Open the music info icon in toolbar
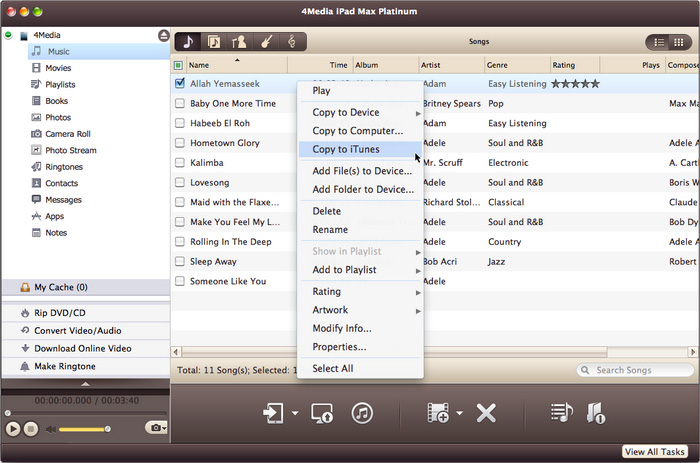700x463 pixels. 595,413
